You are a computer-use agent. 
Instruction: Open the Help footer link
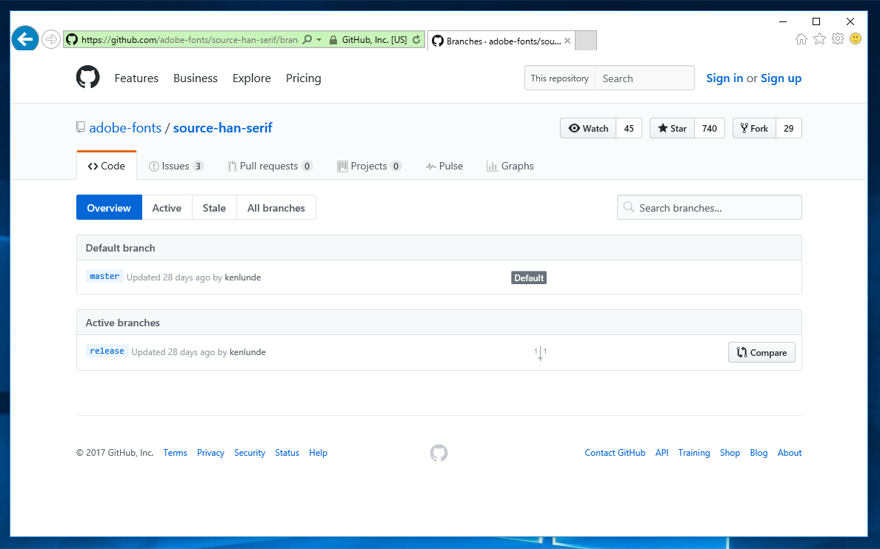pos(318,452)
